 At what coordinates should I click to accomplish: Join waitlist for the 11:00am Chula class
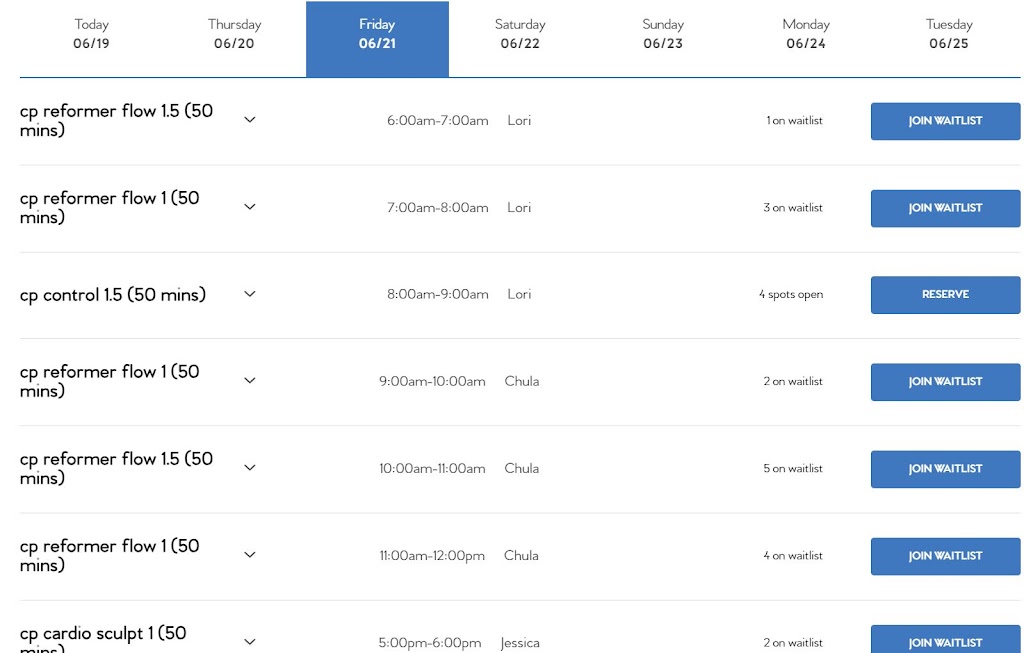tap(945, 556)
